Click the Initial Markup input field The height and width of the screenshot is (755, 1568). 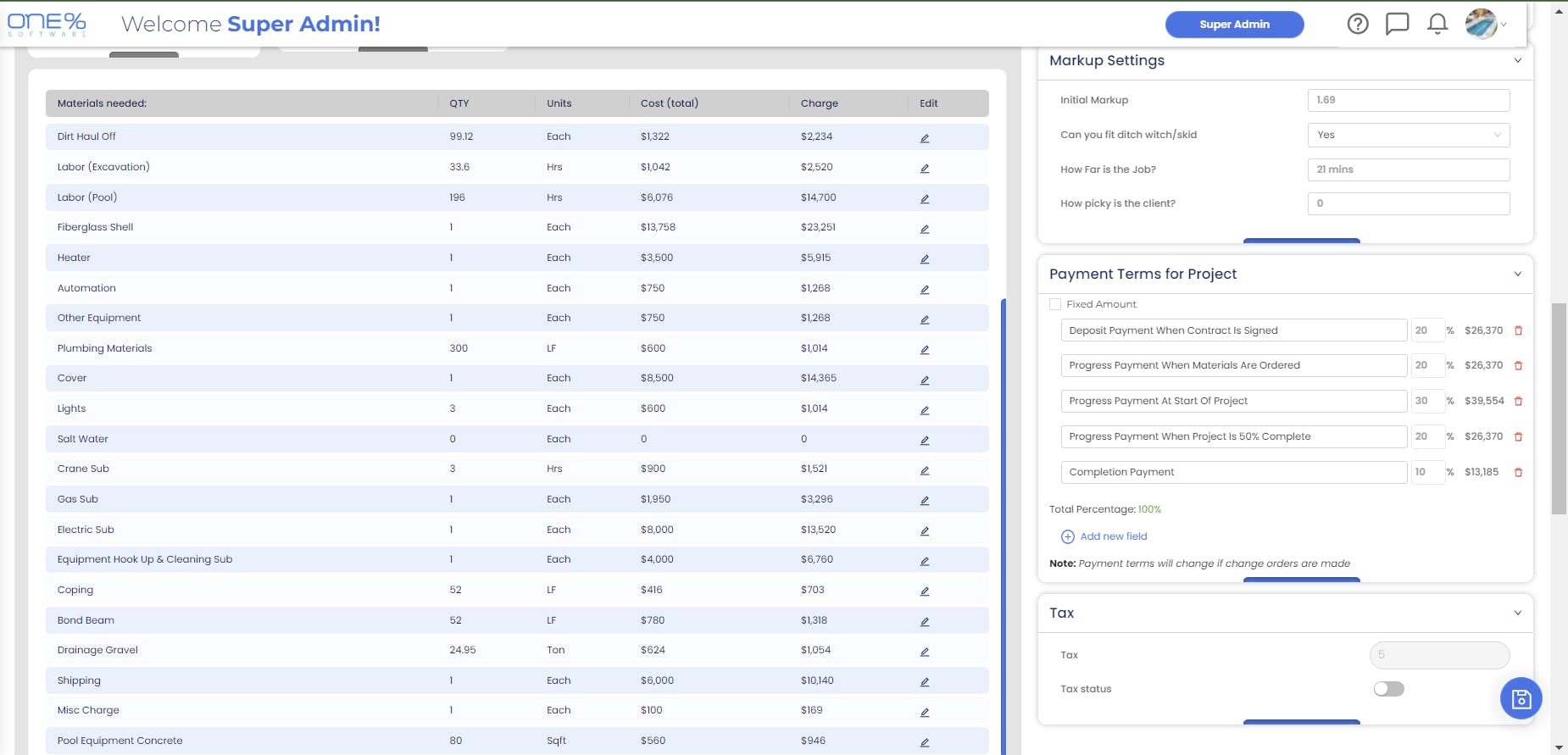pyautogui.click(x=1409, y=100)
